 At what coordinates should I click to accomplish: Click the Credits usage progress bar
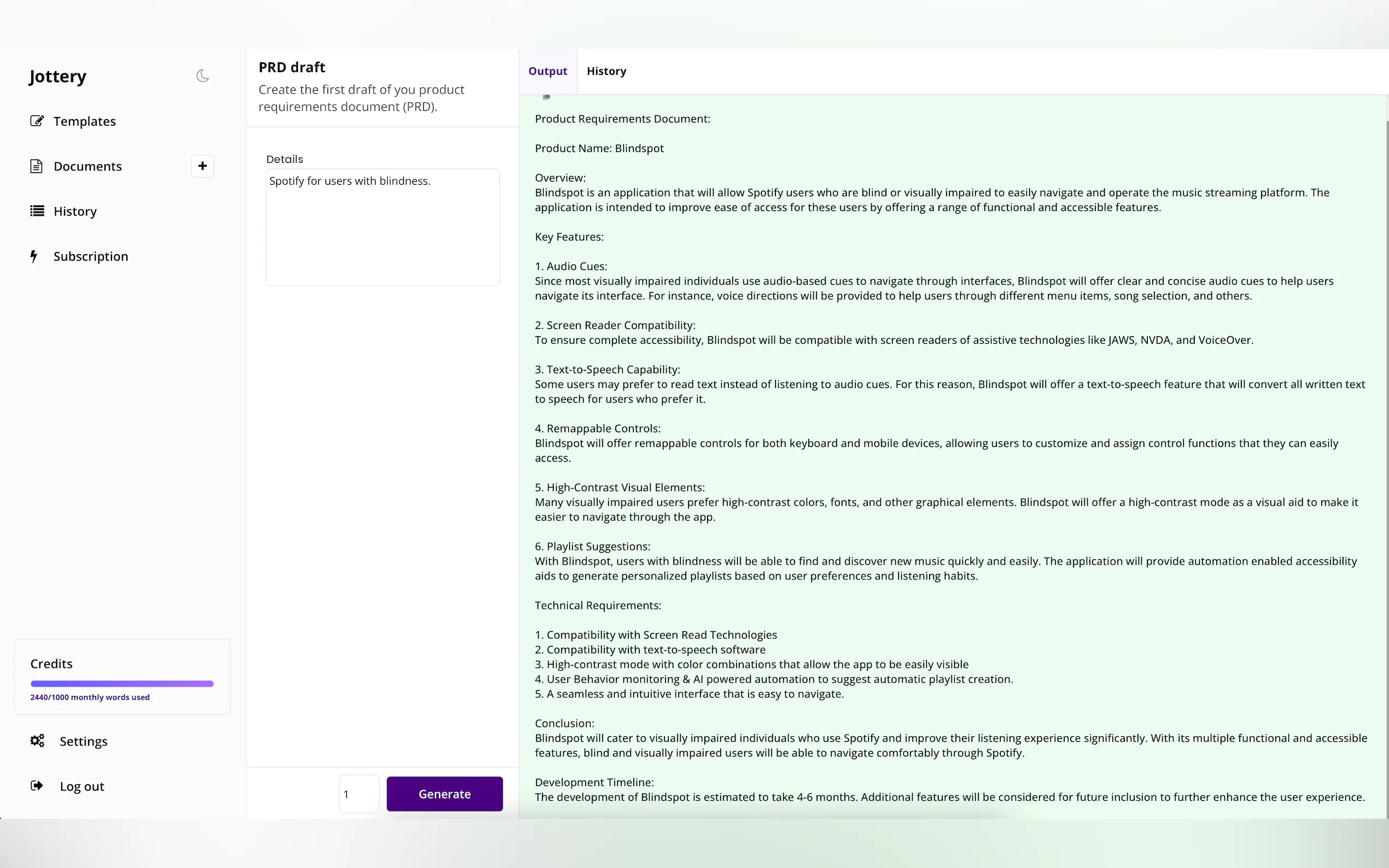[x=122, y=684]
